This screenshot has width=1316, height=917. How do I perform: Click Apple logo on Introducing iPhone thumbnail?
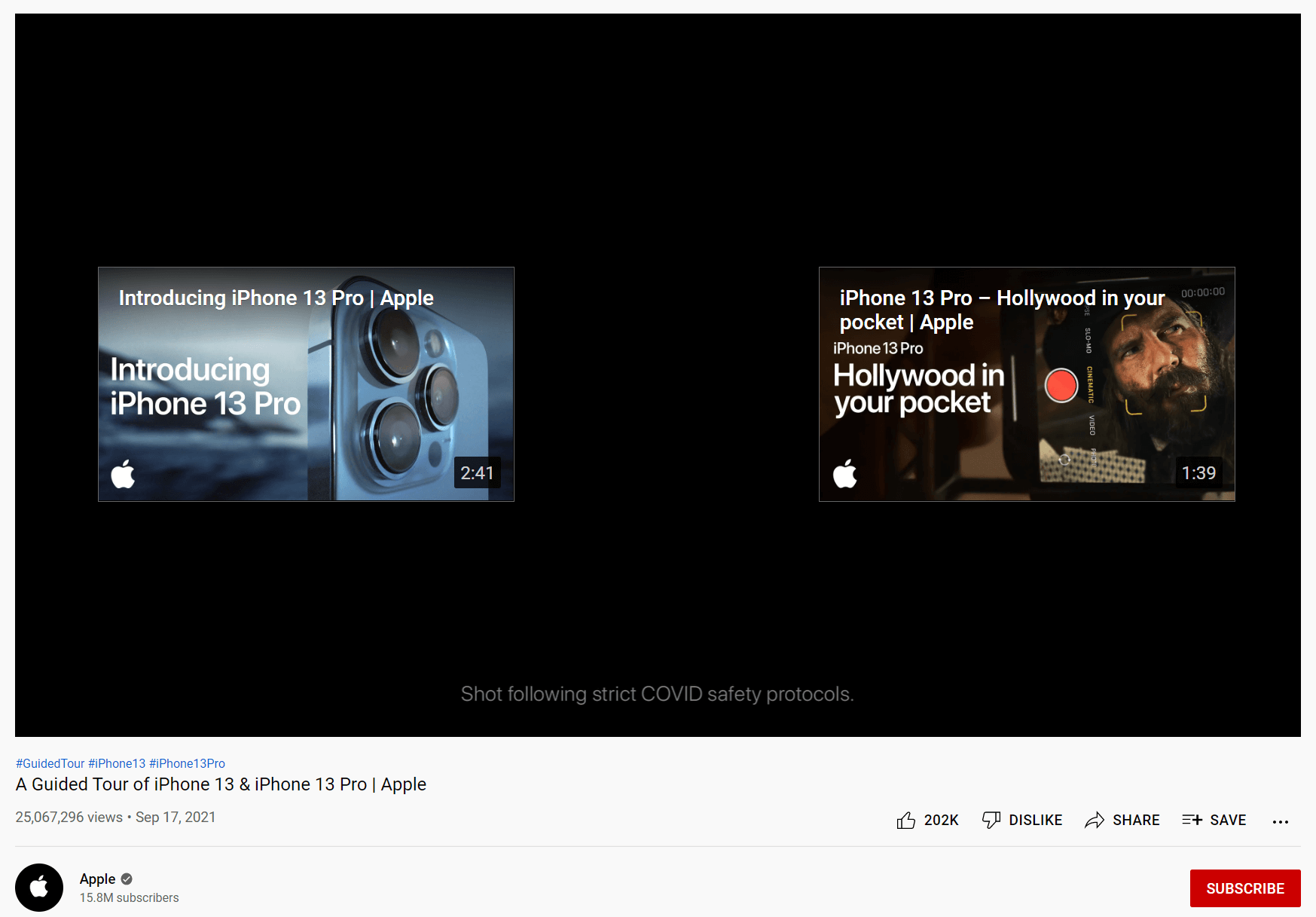(123, 474)
